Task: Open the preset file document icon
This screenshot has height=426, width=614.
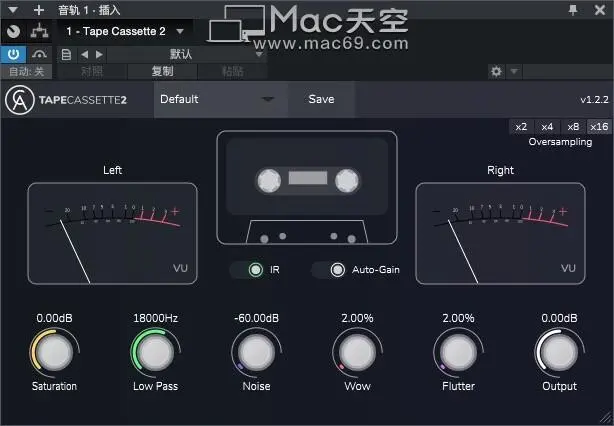Action: tap(67, 54)
